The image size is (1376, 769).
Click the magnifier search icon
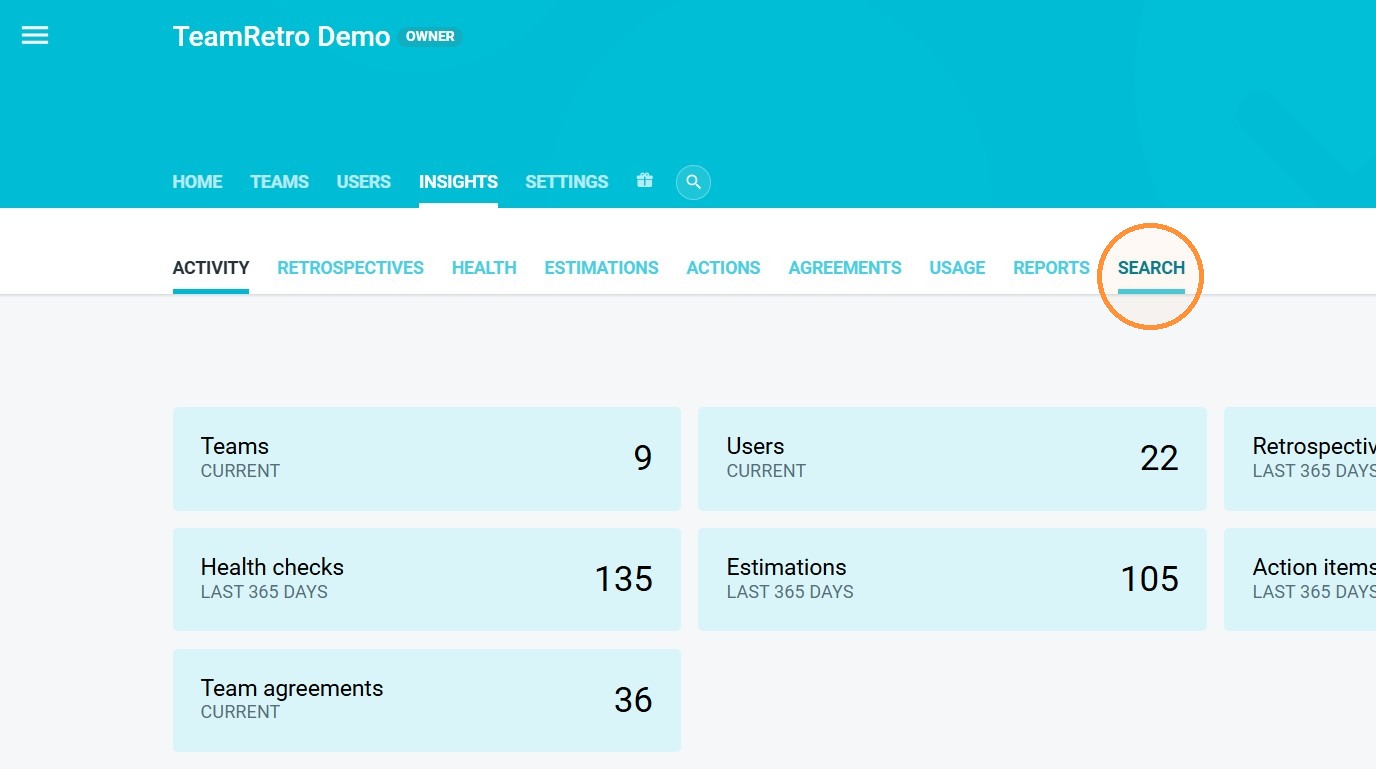(693, 182)
